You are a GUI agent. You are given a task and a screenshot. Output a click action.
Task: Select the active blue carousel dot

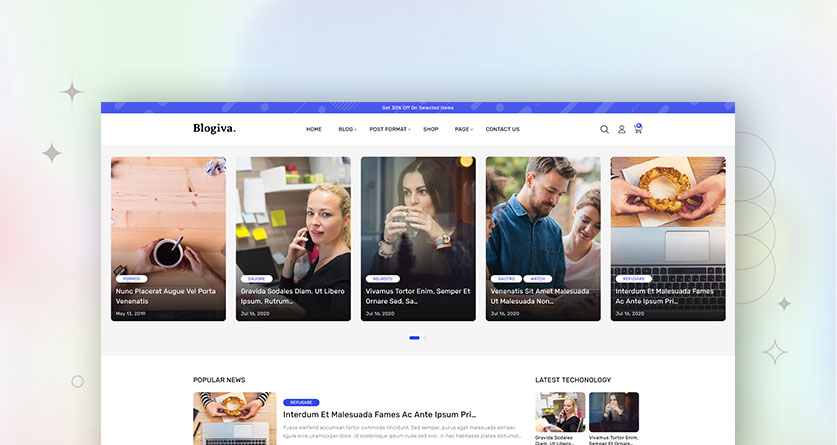[414, 338]
